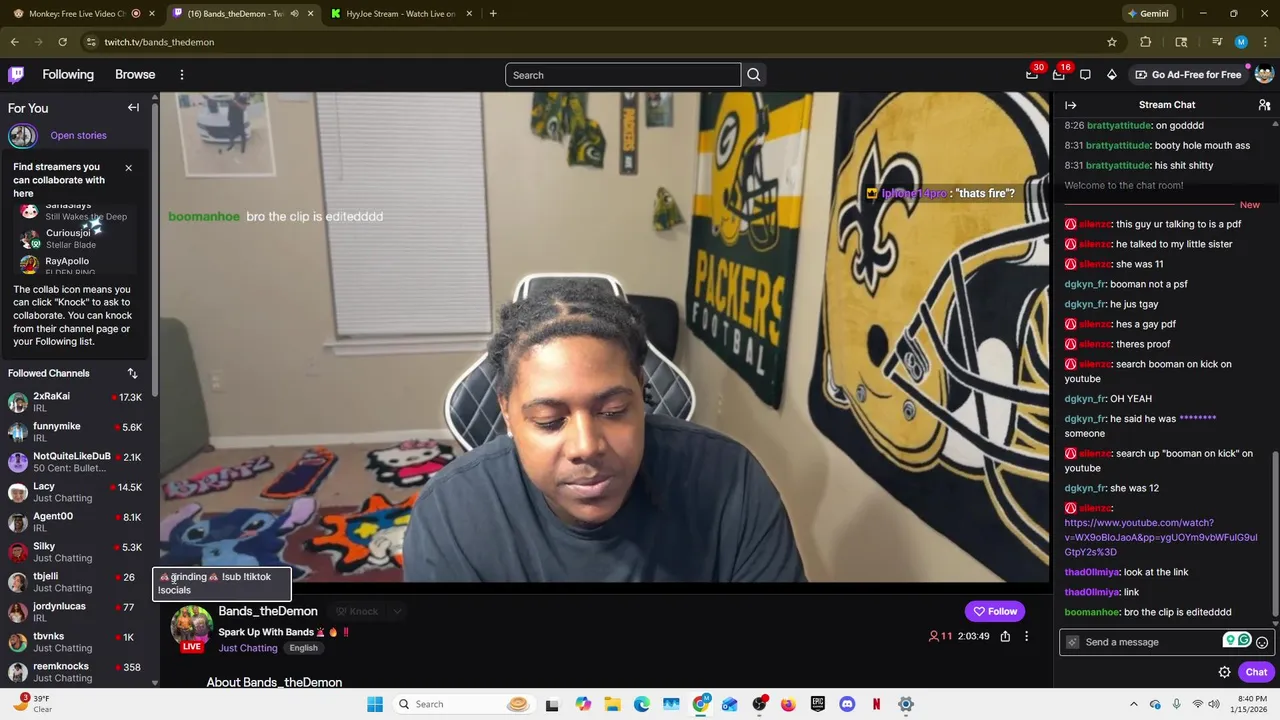Screen dimensions: 1280x720
Task: Open the drops inbox showing 16
Action: [1059, 75]
